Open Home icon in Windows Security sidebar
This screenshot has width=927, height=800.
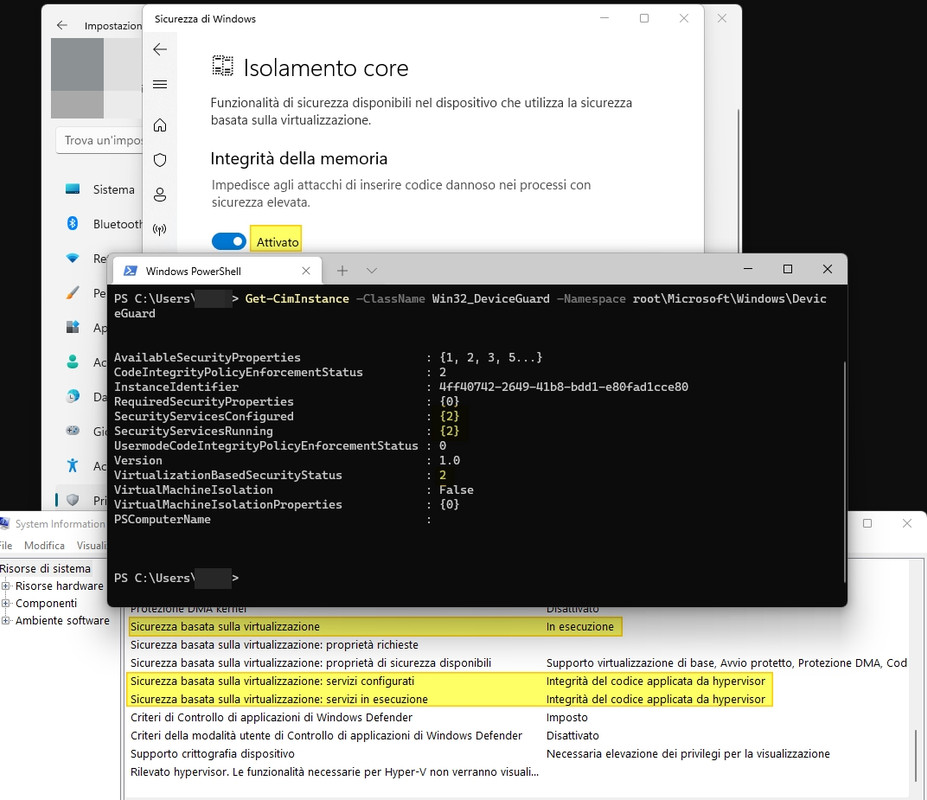tap(160, 125)
